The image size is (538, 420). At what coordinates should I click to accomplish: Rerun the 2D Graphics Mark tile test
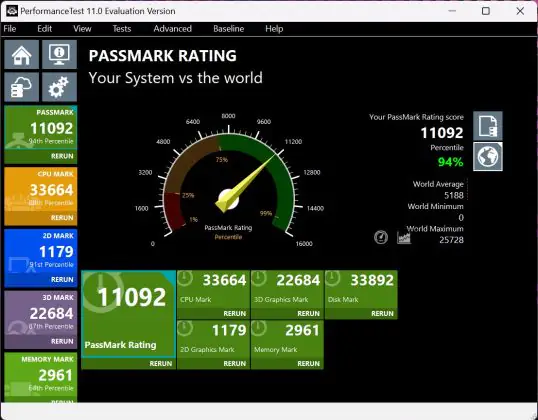pos(235,363)
